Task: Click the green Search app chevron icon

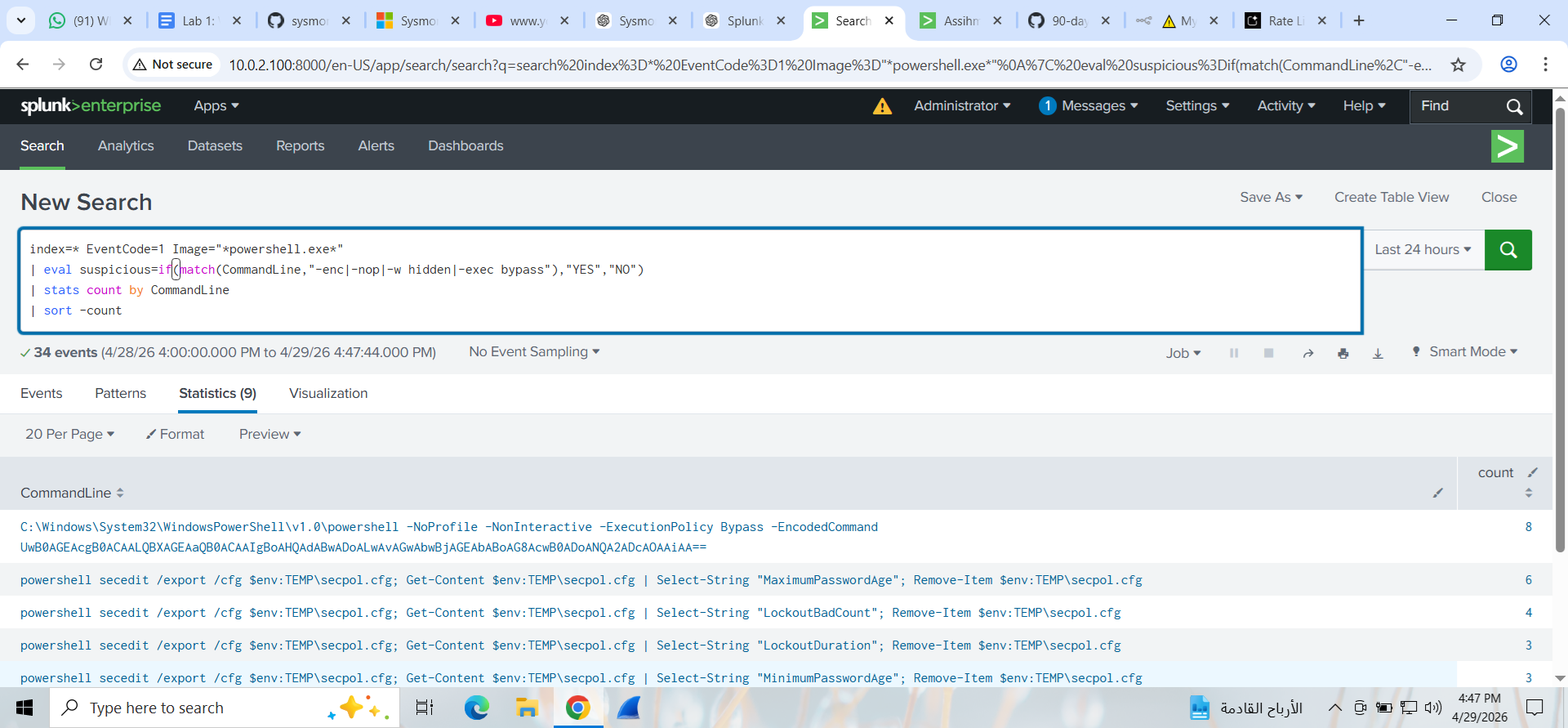Action: coord(1507,146)
